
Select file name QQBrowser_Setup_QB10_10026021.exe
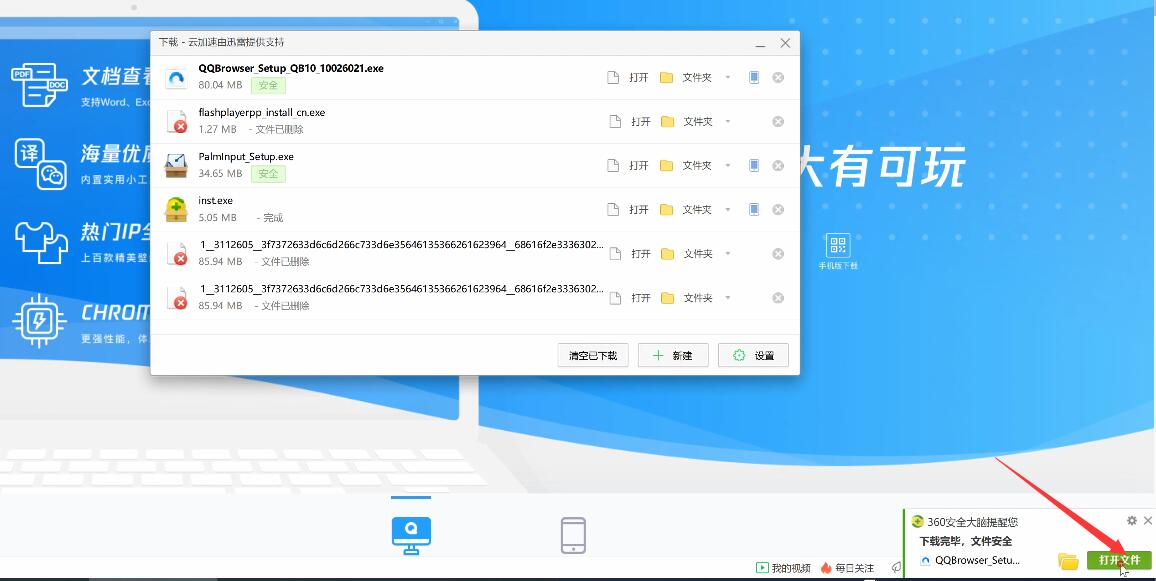click(290, 69)
